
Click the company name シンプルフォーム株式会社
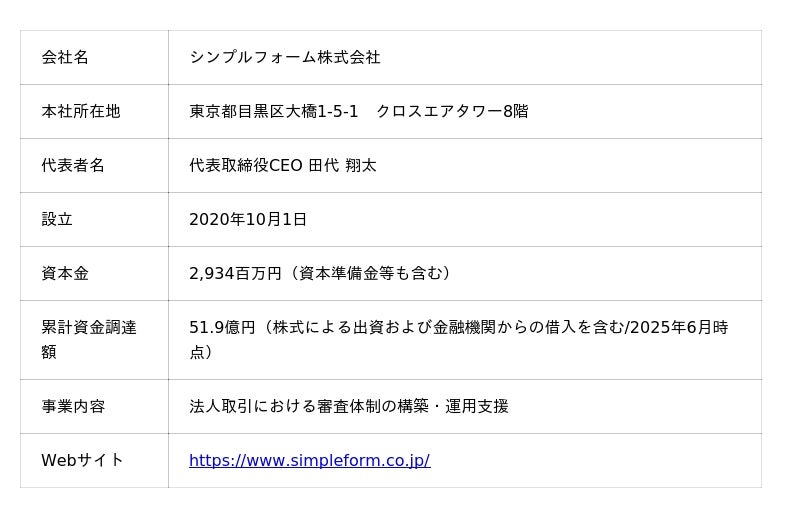285,58
